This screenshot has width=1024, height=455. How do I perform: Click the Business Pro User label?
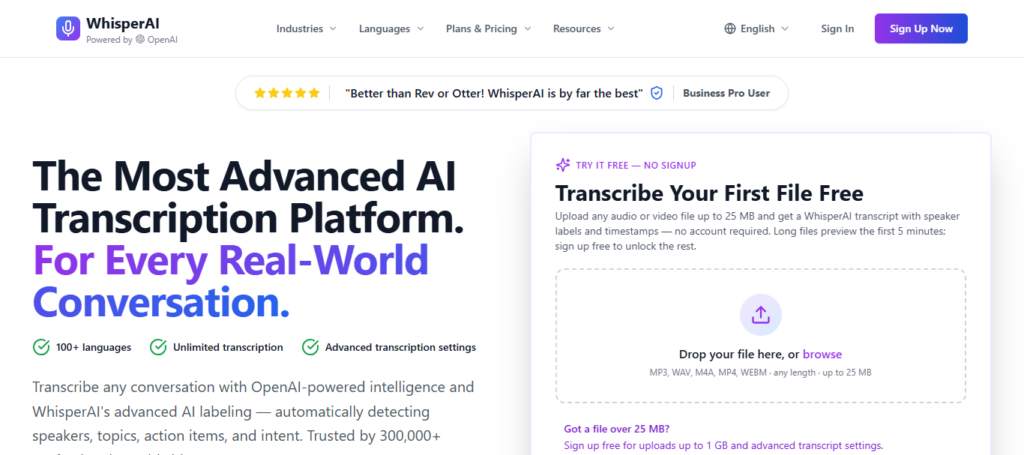pos(726,93)
